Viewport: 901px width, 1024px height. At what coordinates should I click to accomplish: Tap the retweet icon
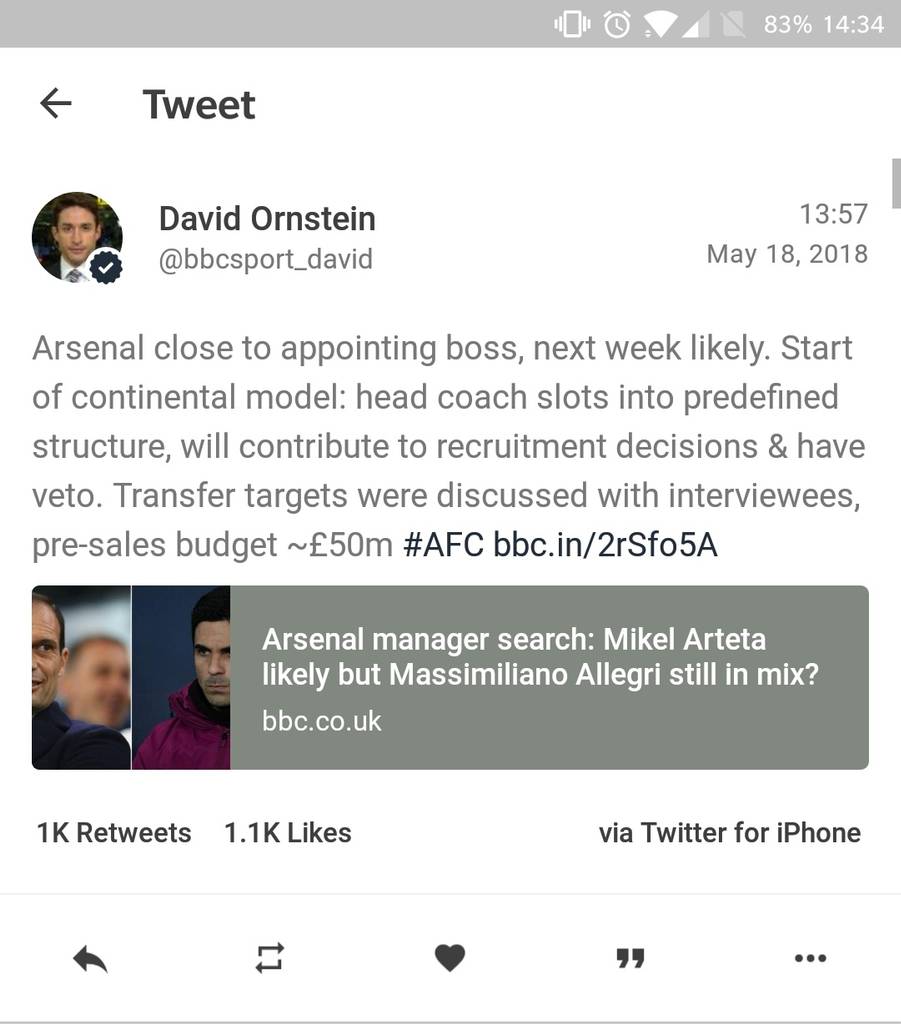[270, 959]
